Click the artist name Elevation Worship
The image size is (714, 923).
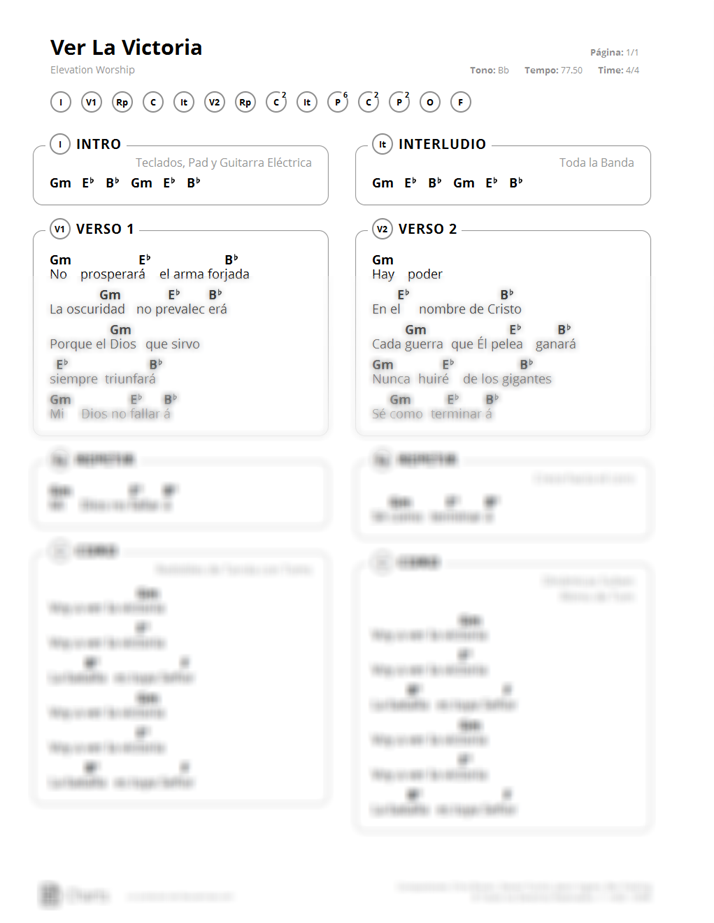pyautogui.click(x=92, y=69)
